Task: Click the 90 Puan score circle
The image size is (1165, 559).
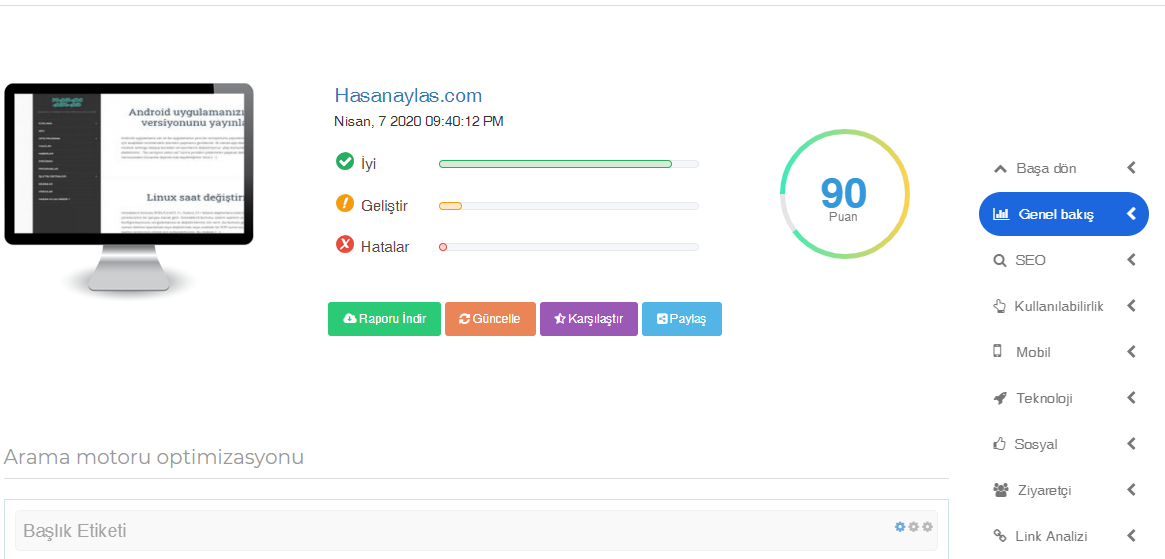Action: (844, 195)
